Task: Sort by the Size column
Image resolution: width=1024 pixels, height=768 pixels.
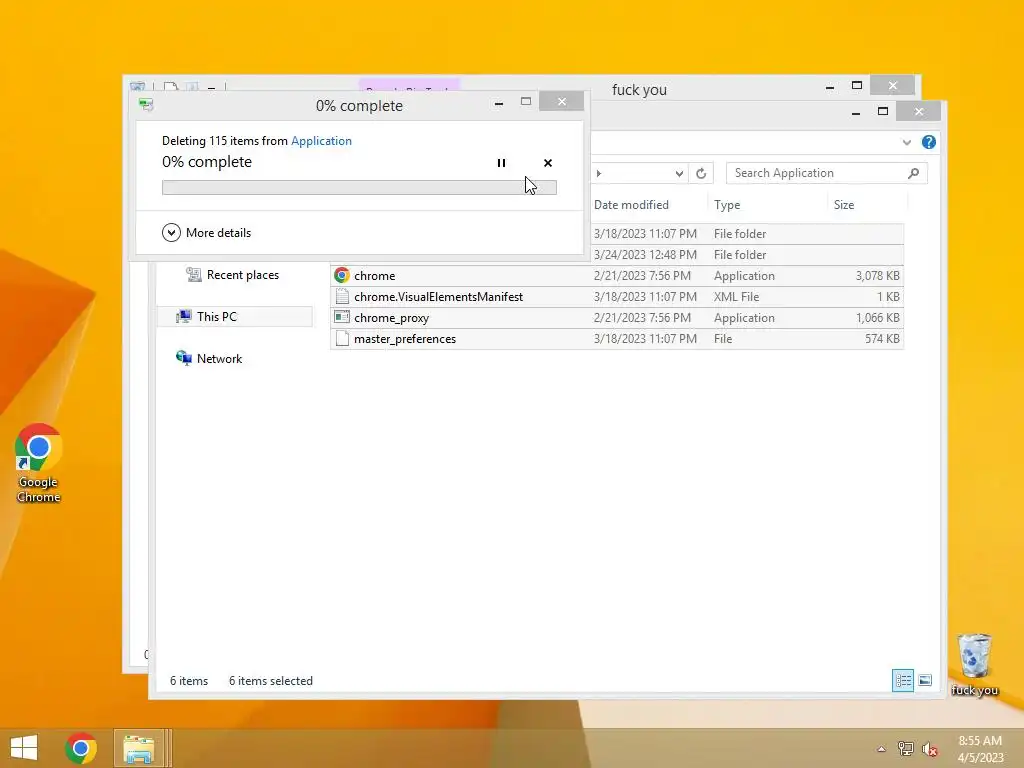Action: (844, 204)
